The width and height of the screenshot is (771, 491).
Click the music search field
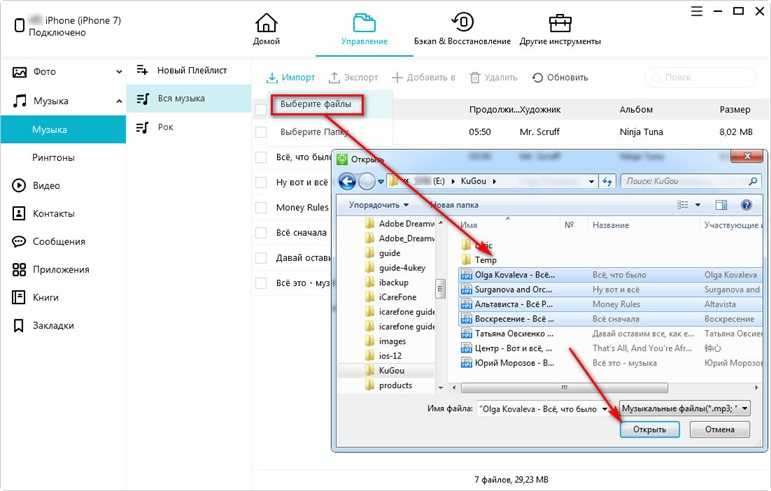pyautogui.click(x=700, y=78)
